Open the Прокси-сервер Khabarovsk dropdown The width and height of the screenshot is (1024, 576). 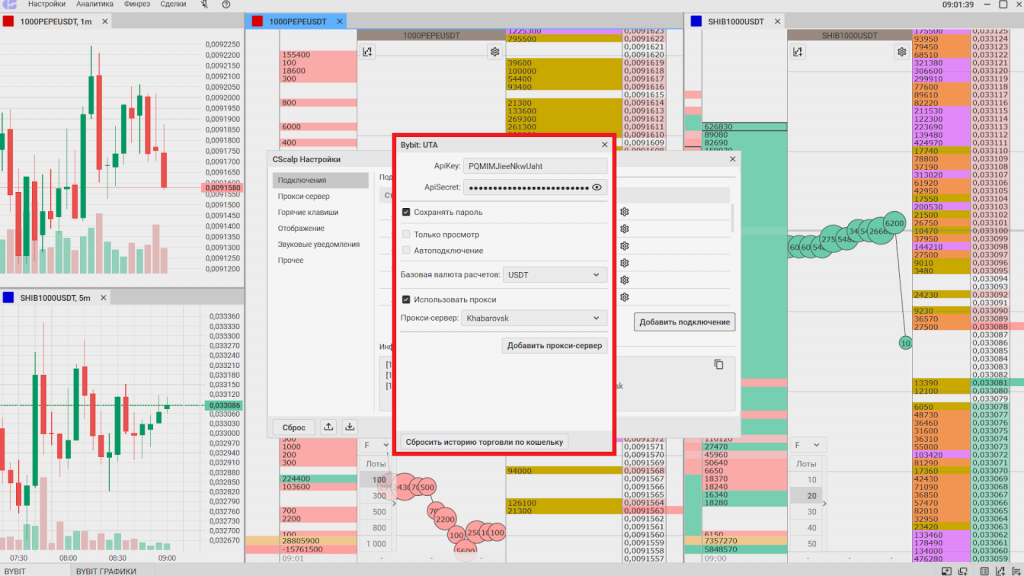click(x=534, y=318)
